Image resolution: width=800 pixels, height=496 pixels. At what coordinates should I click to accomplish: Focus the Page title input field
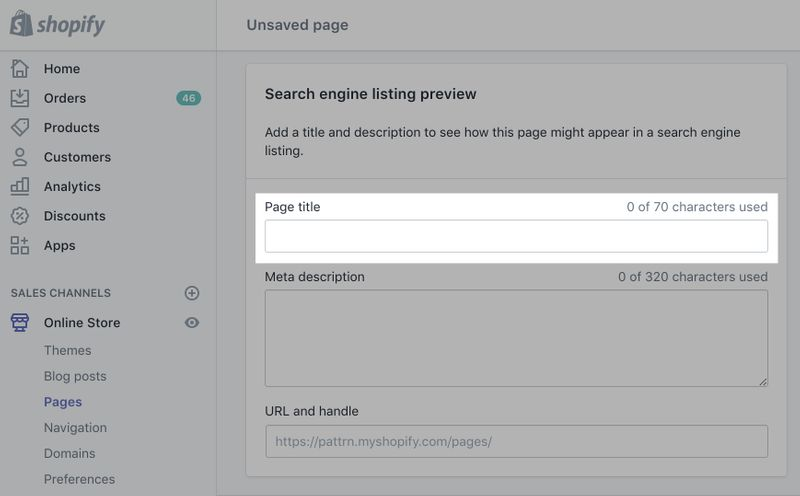coord(516,236)
